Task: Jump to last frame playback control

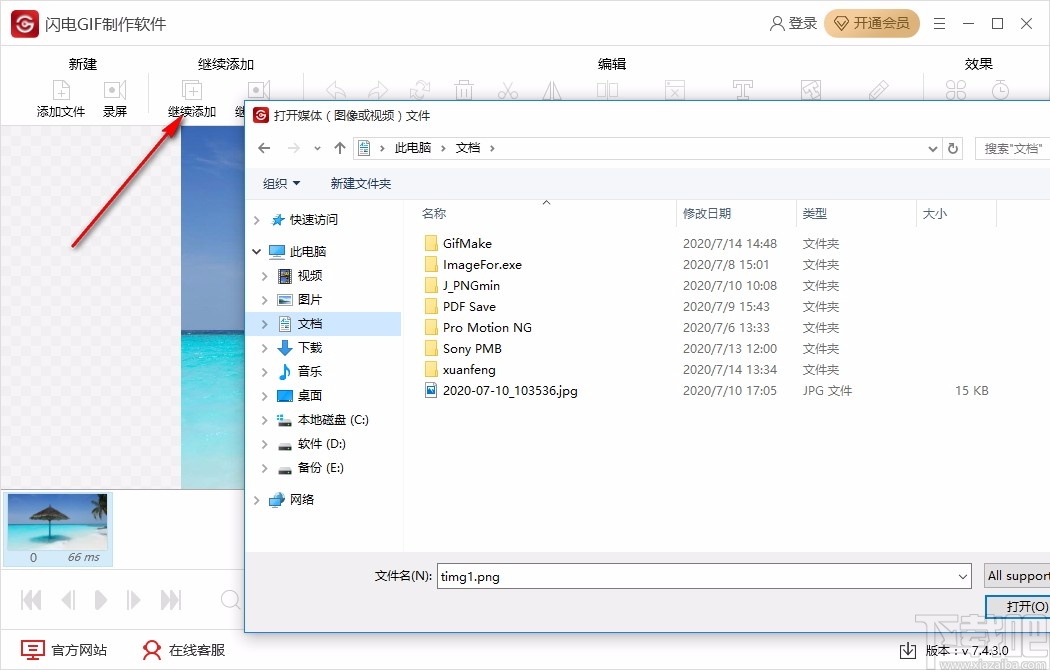Action: (171, 600)
